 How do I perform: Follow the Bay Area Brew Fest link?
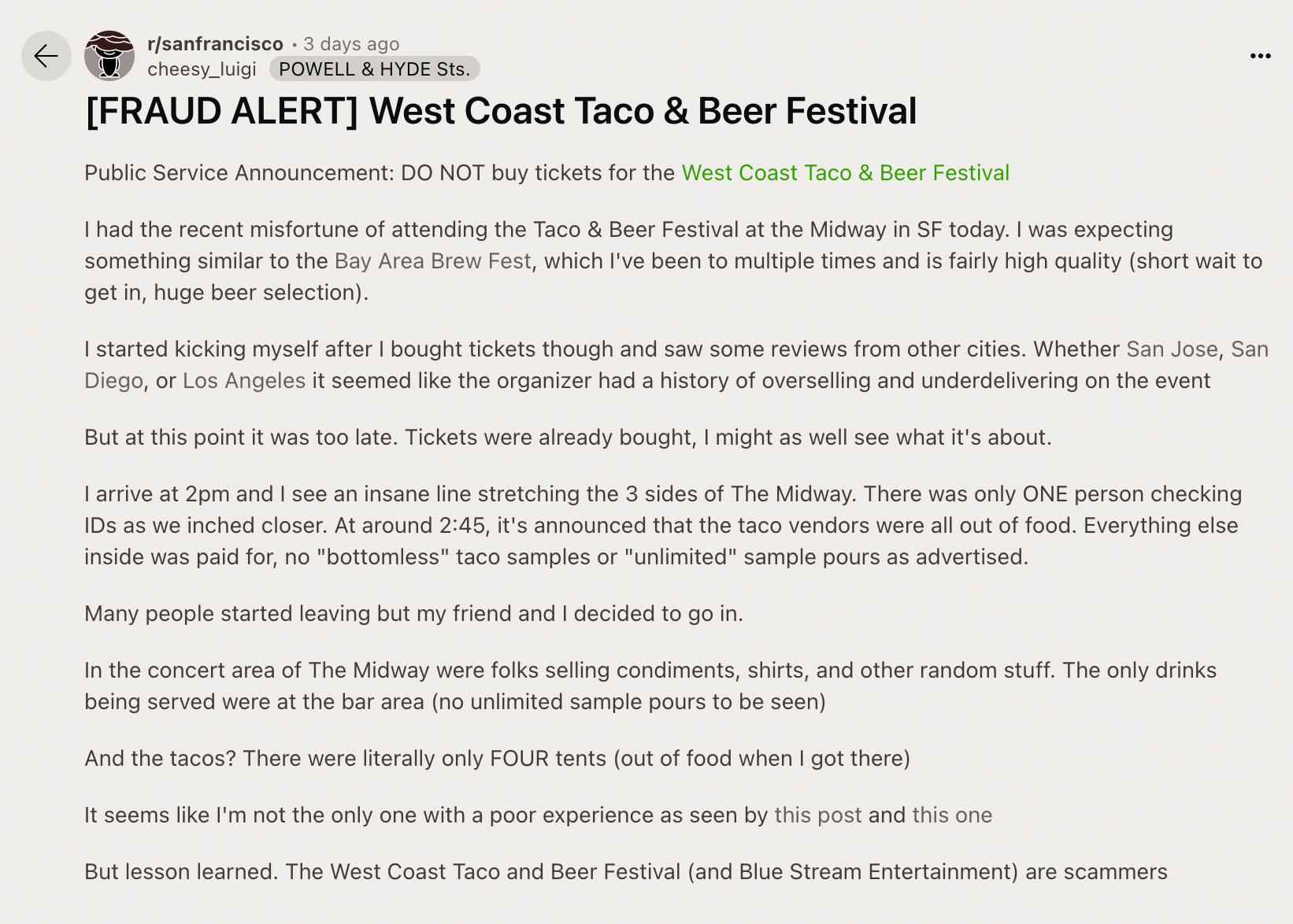(x=432, y=261)
